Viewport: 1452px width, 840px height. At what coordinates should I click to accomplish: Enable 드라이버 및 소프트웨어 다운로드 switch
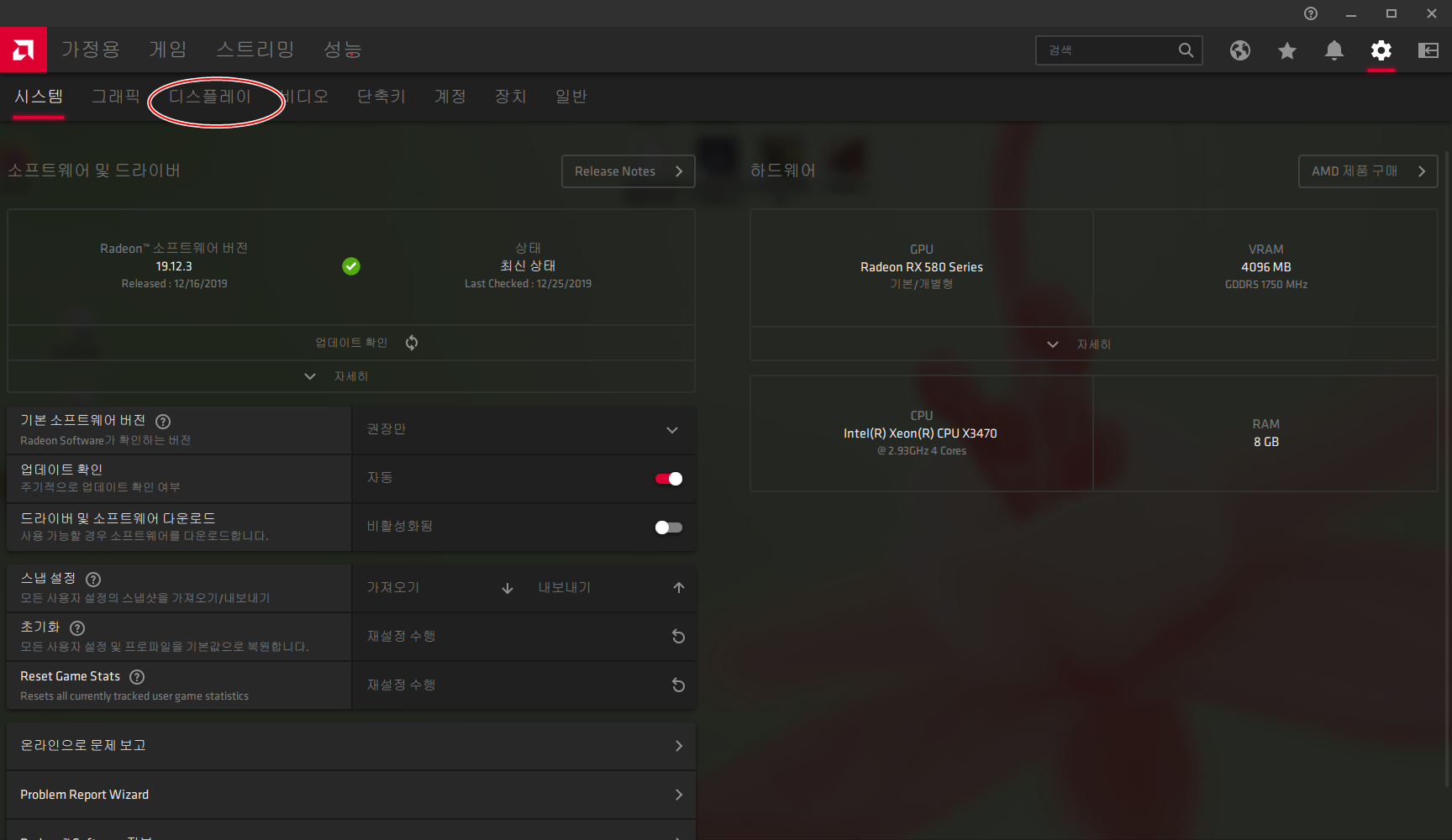[x=669, y=528]
